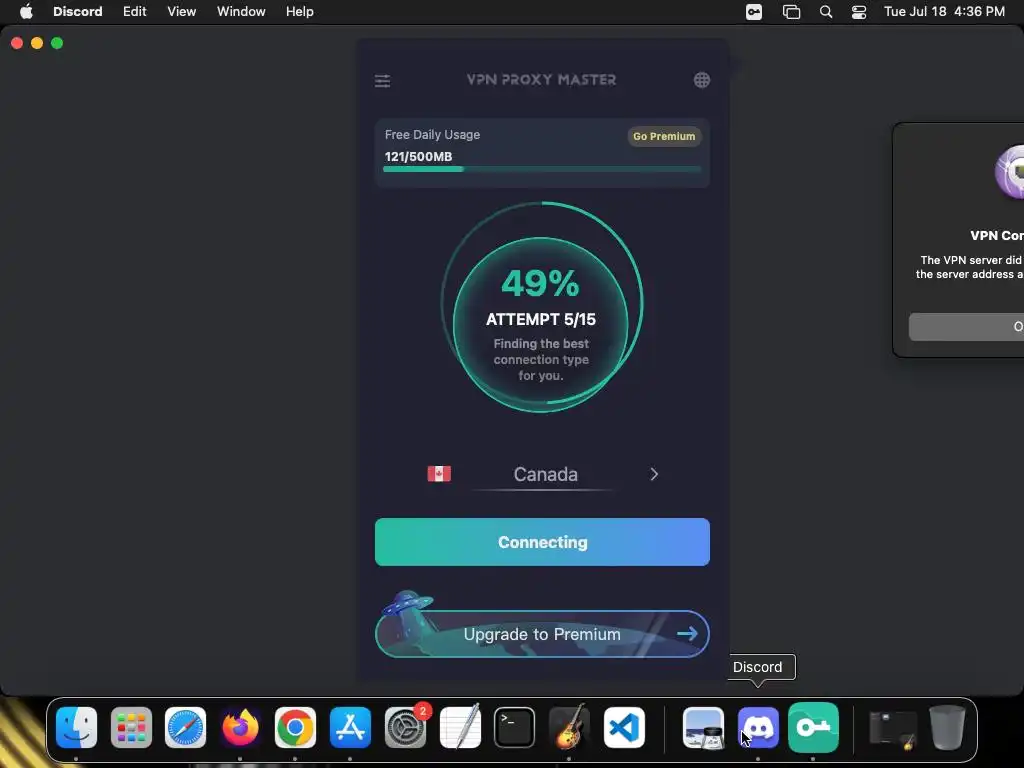1024x768 pixels.
Task: Click the 121/500MB usage value
Action: tap(418, 157)
